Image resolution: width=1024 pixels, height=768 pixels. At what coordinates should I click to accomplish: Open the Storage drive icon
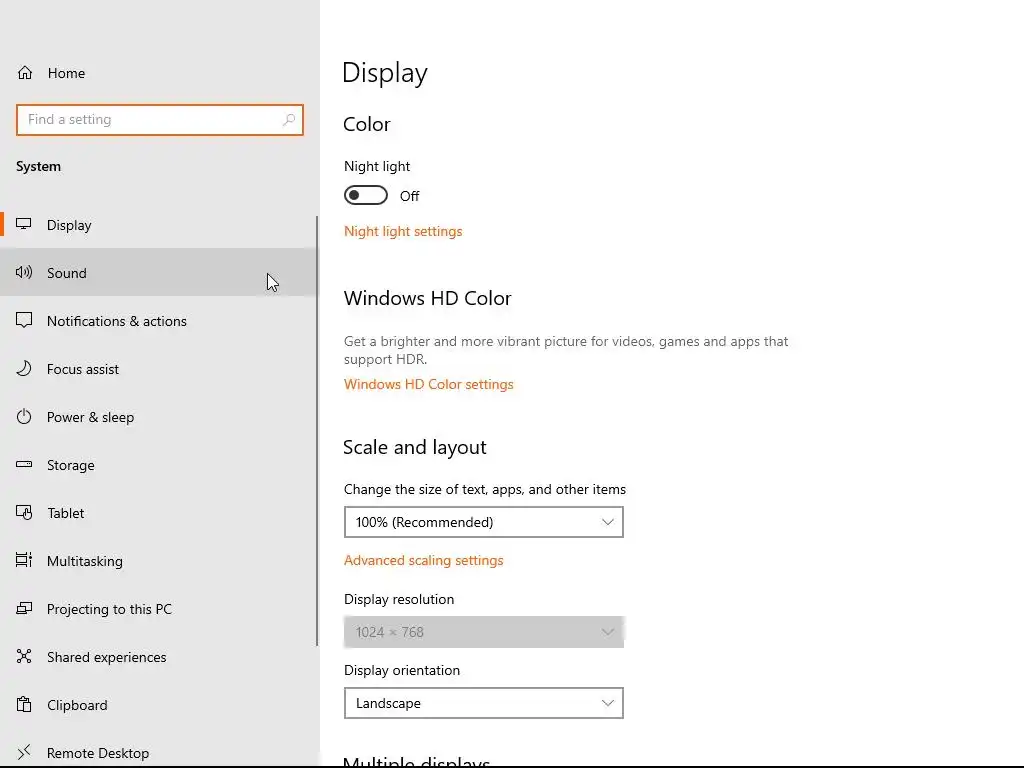tap(25, 465)
